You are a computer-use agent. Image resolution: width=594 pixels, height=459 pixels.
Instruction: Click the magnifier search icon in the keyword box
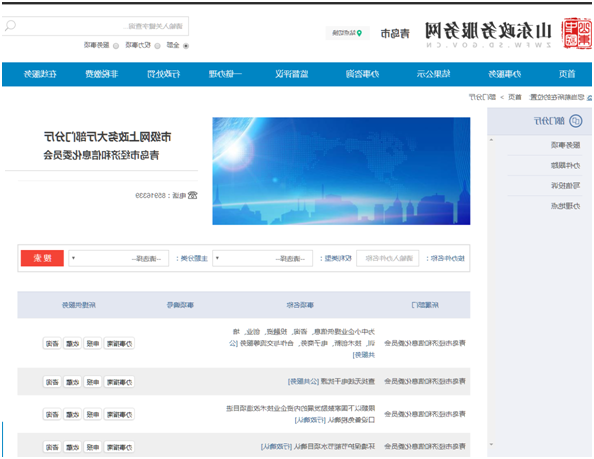10,26
